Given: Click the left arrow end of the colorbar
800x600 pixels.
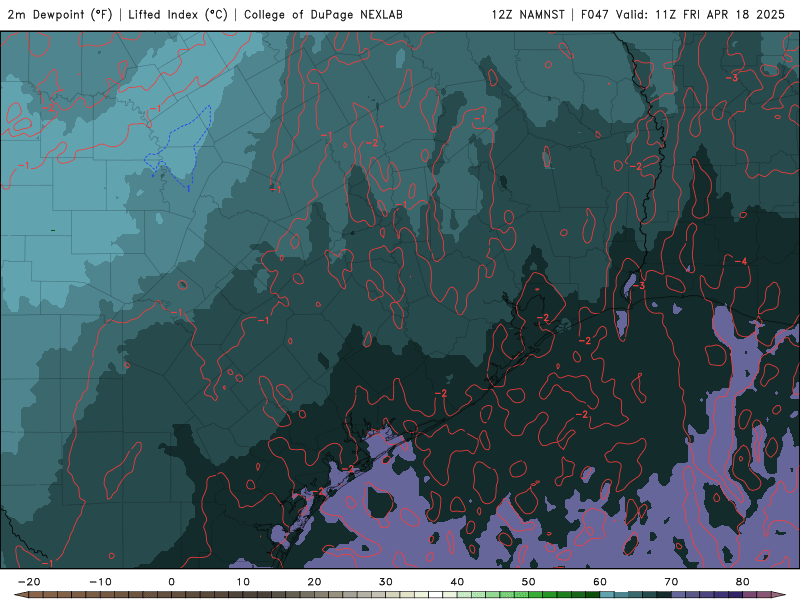Looking at the screenshot, I should [x=20, y=595].
